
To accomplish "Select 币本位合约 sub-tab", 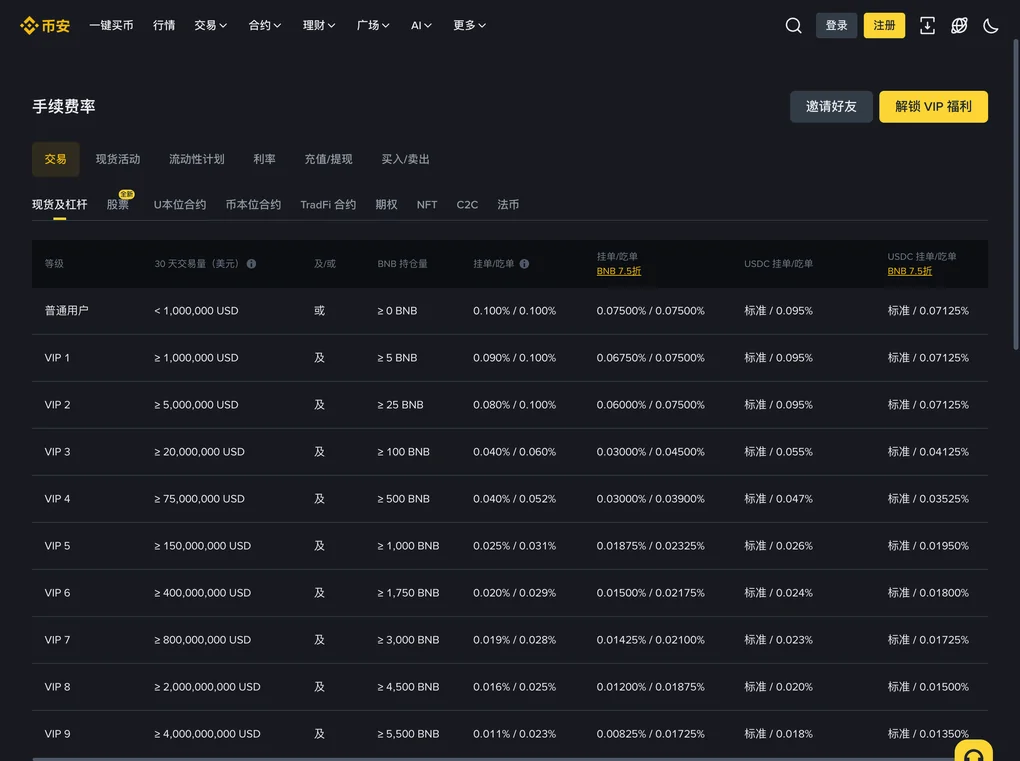I will click(253, 205).
